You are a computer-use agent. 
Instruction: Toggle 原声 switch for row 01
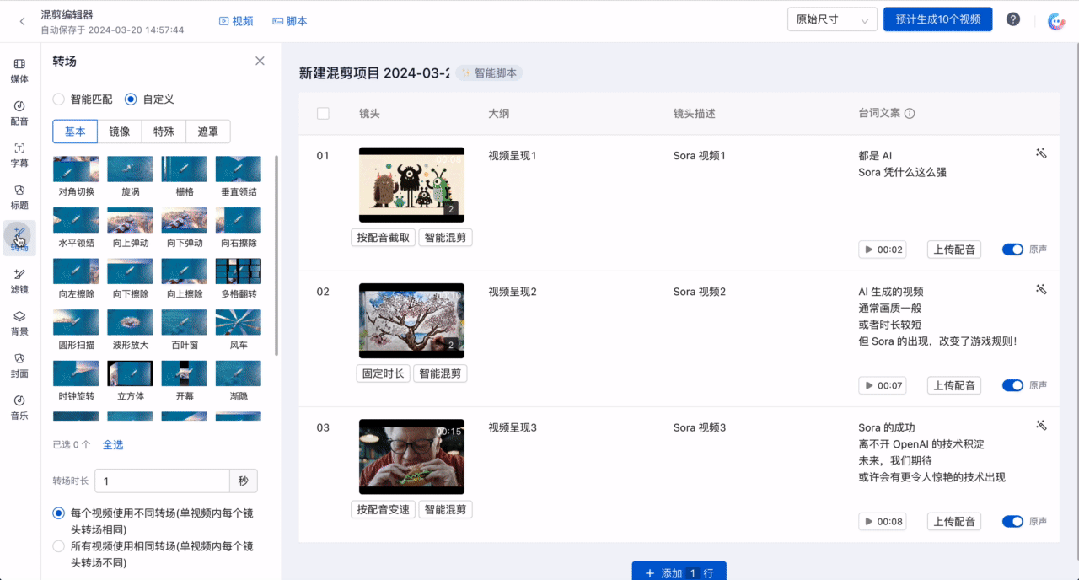[1012, 249]
